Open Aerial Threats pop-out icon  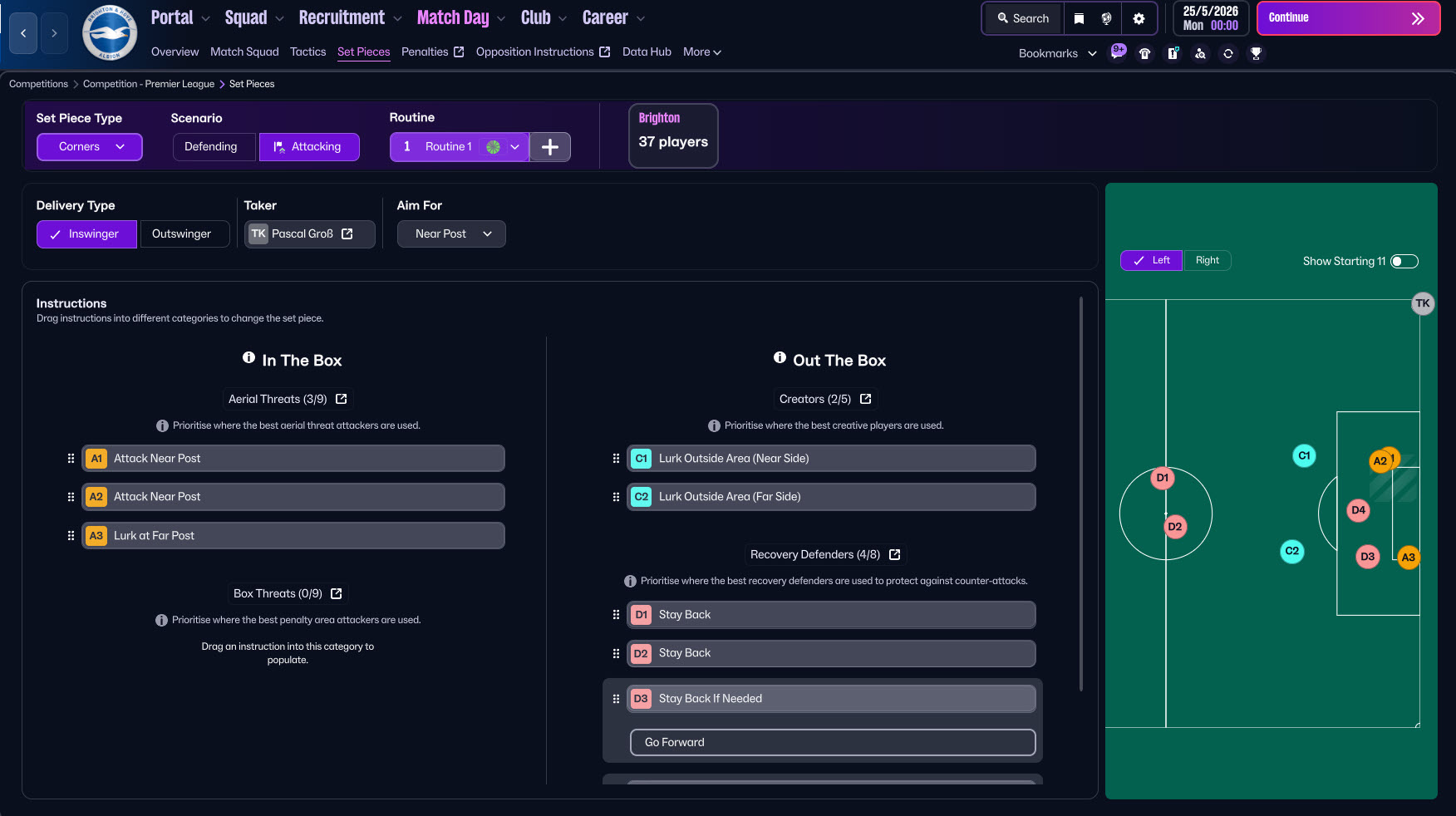point(342,399)
